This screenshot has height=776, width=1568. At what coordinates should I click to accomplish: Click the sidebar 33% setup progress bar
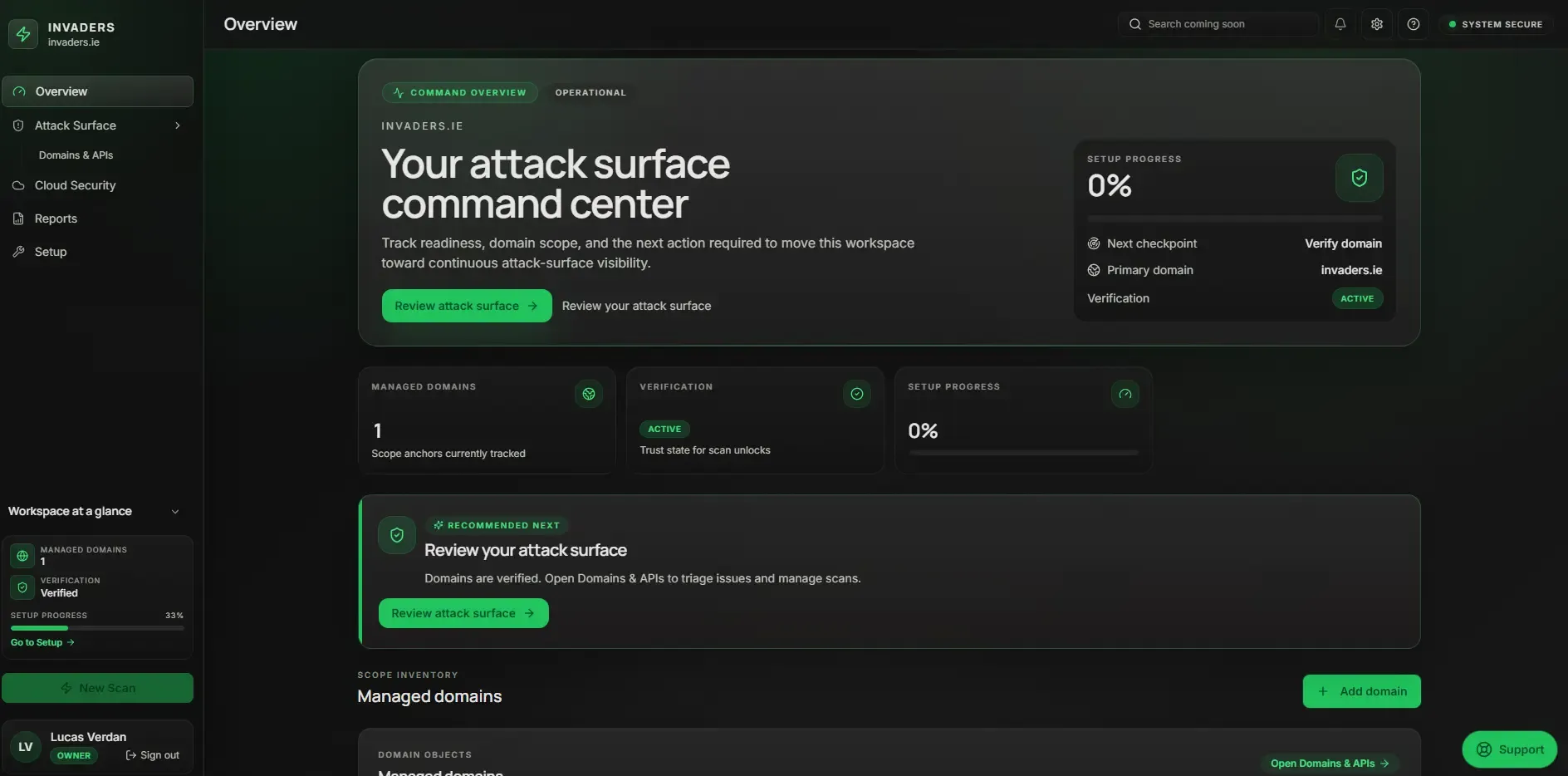pos(97,628)
